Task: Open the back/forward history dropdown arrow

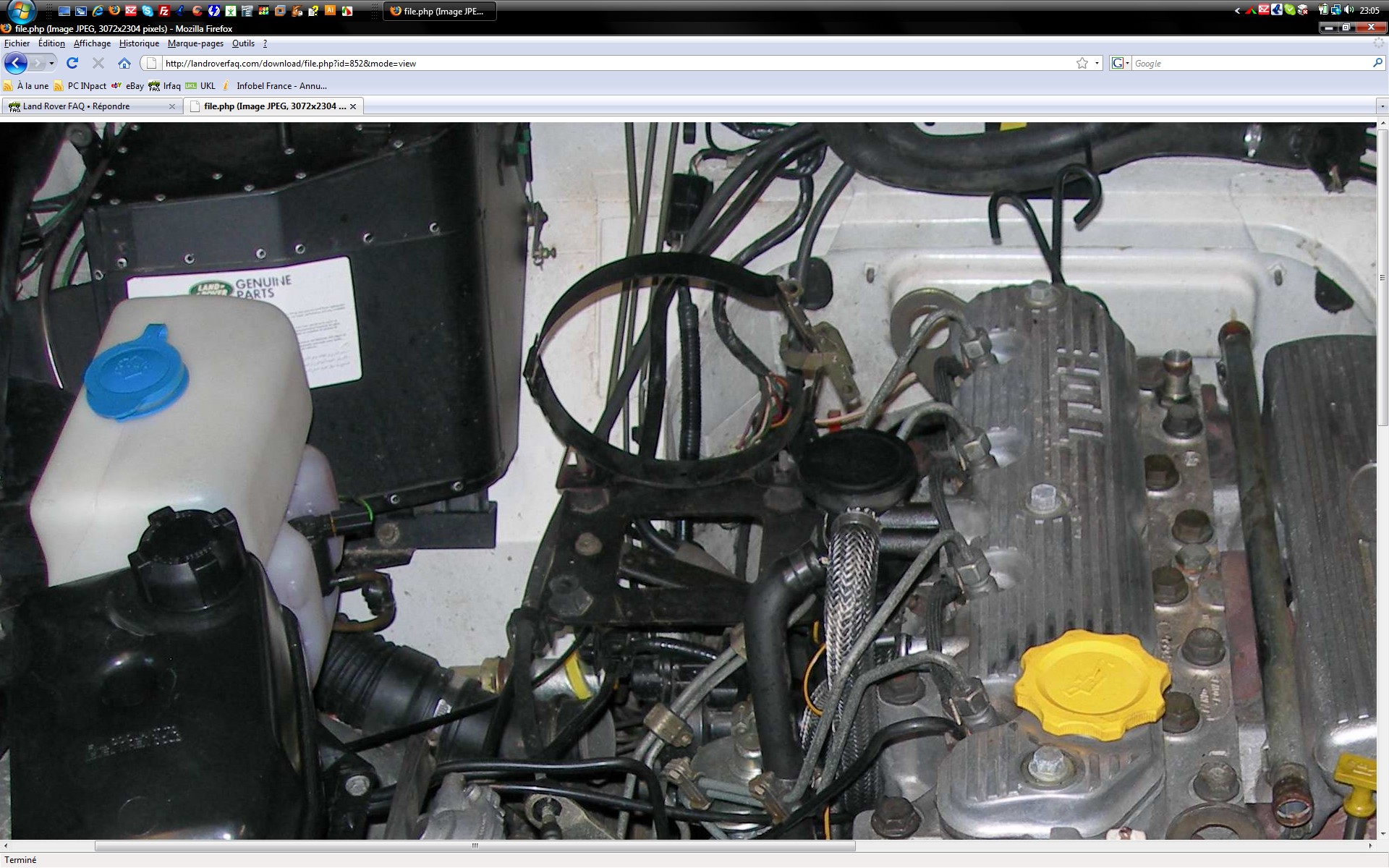Action: 51,63
